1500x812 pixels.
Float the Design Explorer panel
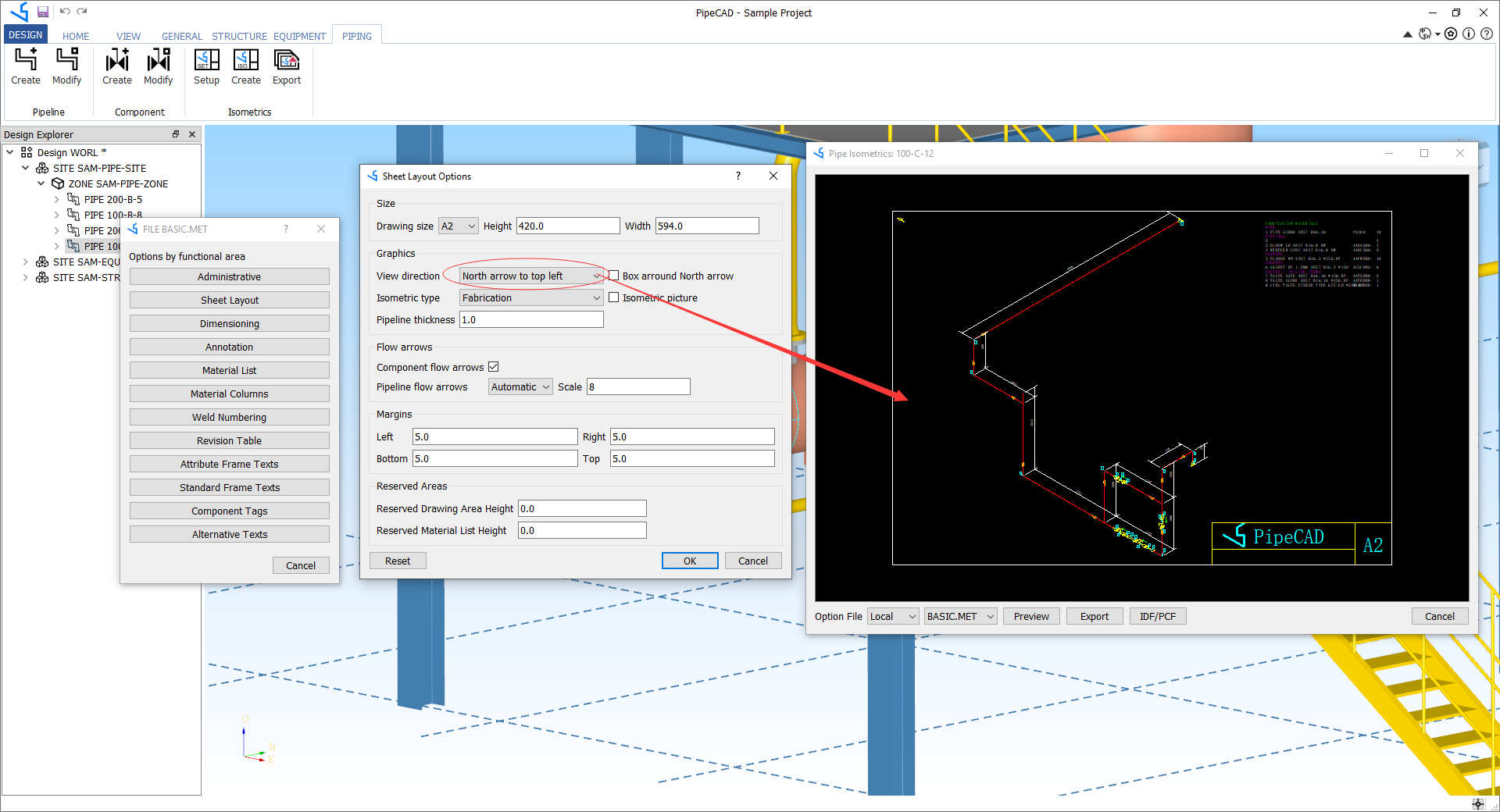pyautogui.click(x=176, y=134)
